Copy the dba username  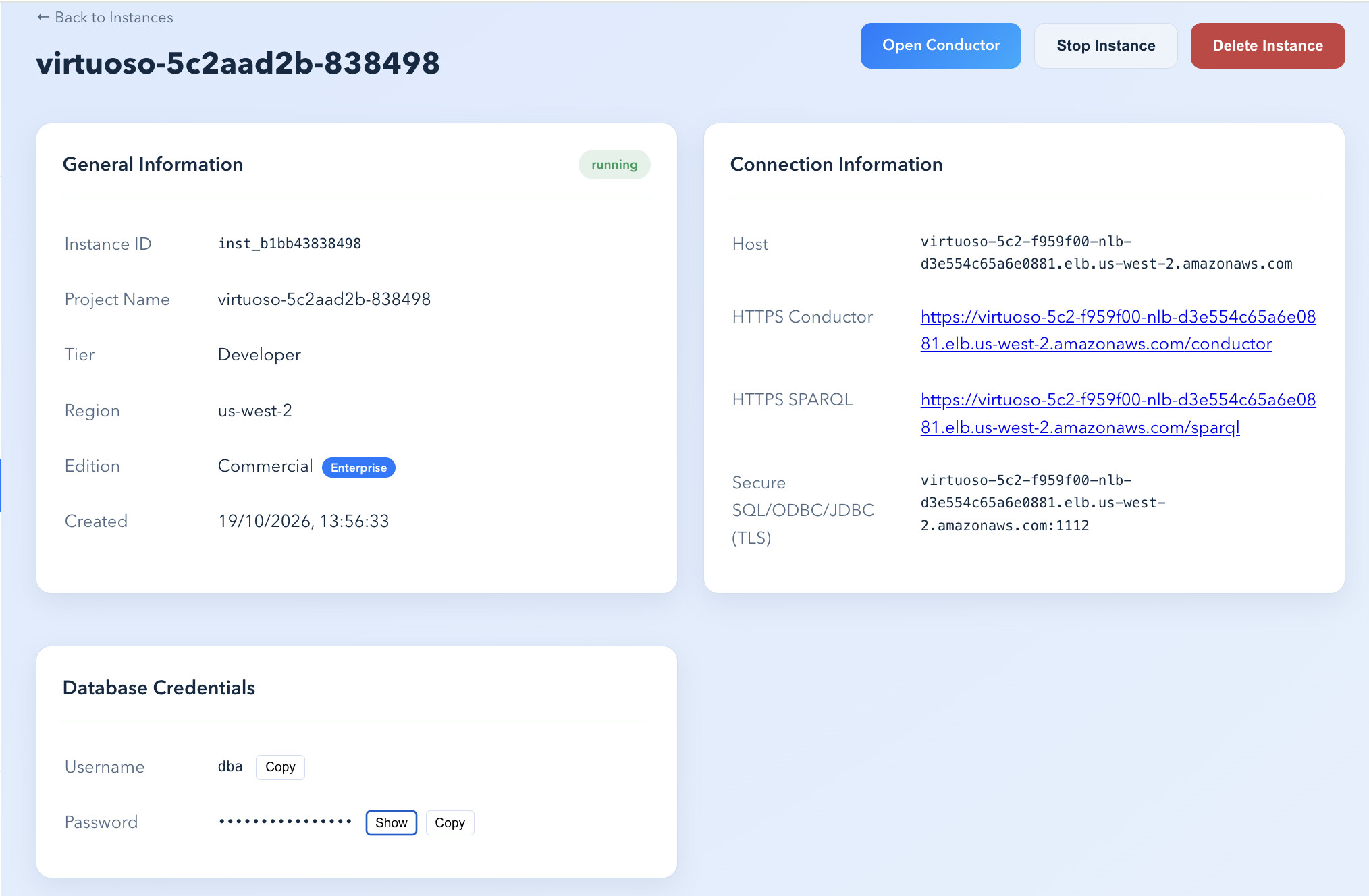[280, 767]
